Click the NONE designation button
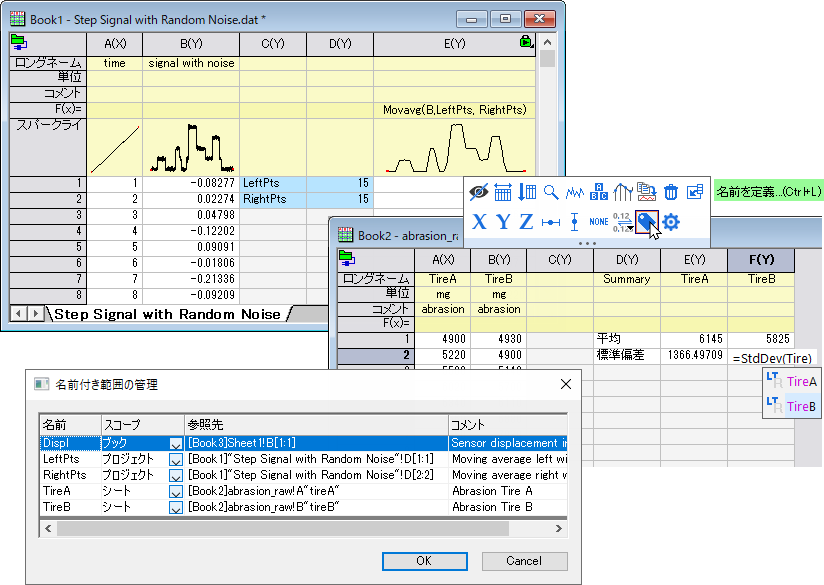 point(599,222)
